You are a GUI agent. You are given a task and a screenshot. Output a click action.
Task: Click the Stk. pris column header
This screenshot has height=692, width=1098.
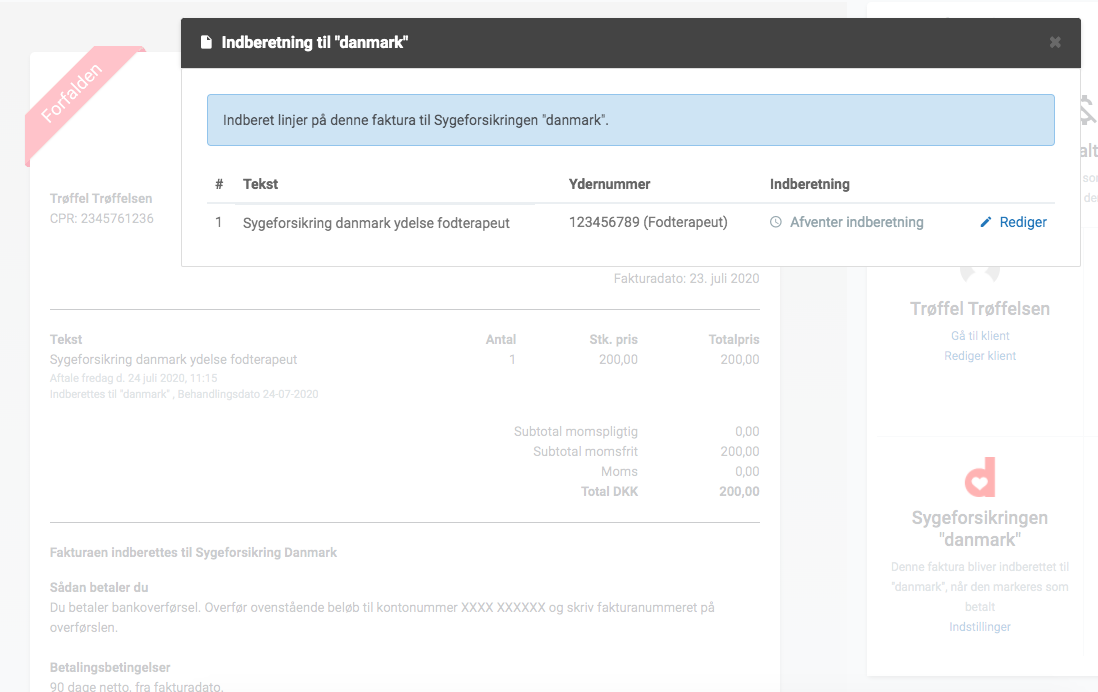pyautogui.click(x=613, y=340)
